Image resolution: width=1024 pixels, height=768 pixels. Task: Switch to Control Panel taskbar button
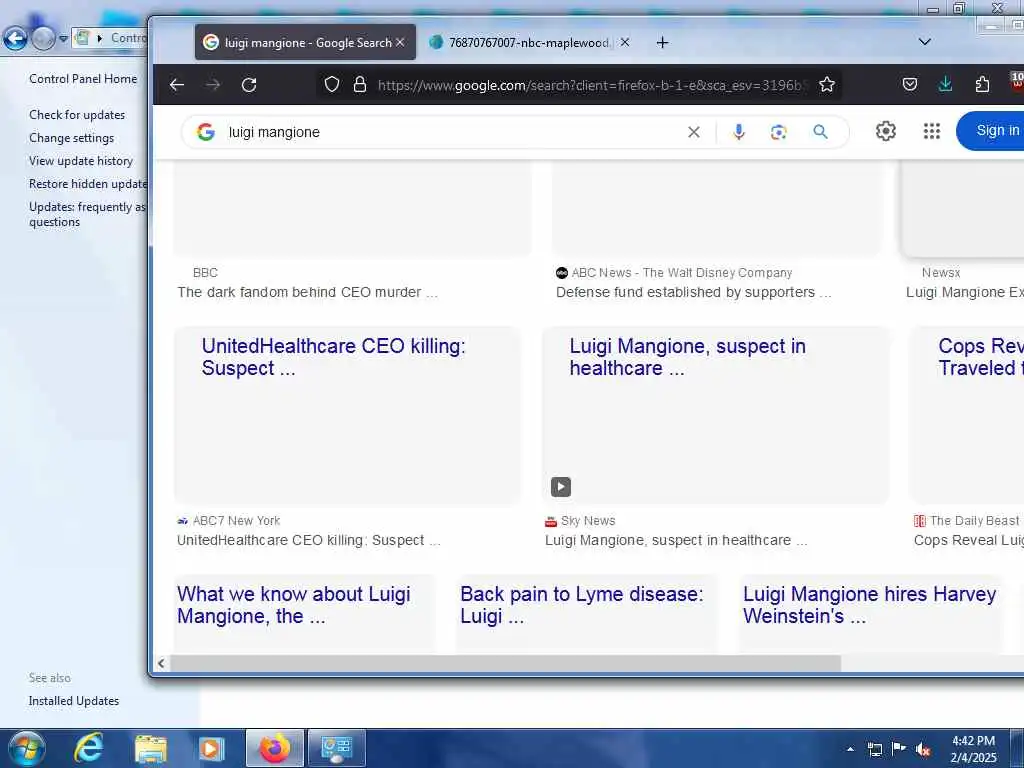(336, 748)
